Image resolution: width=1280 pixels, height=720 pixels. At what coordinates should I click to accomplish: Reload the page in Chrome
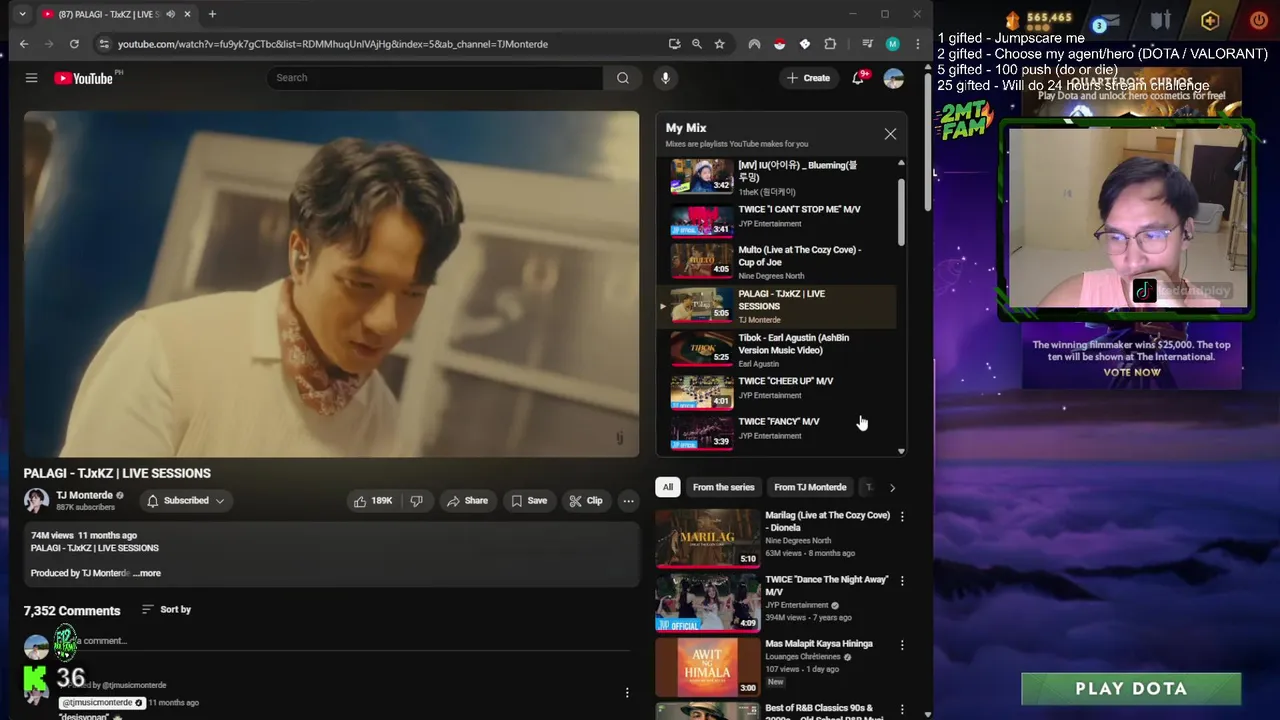click(74, 44)
